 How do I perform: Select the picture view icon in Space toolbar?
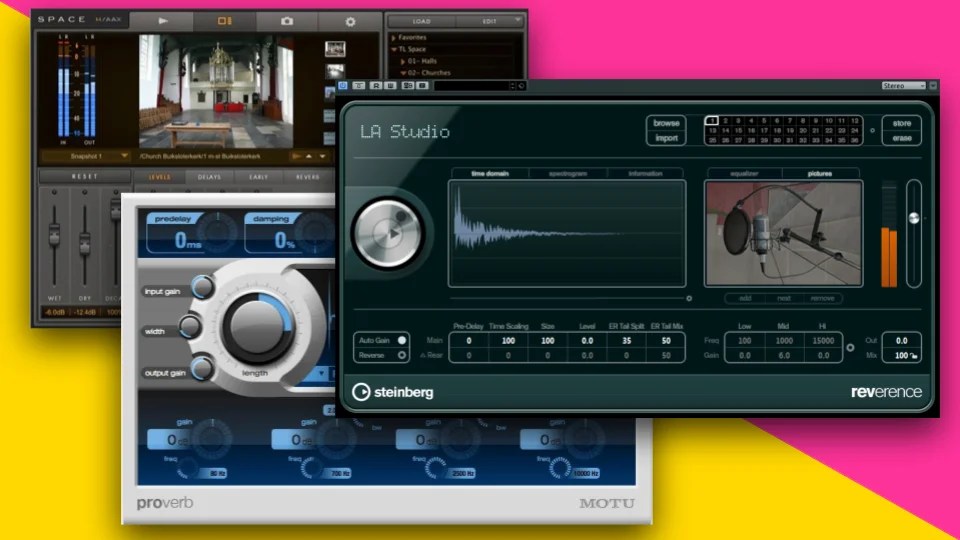(225, 21)
